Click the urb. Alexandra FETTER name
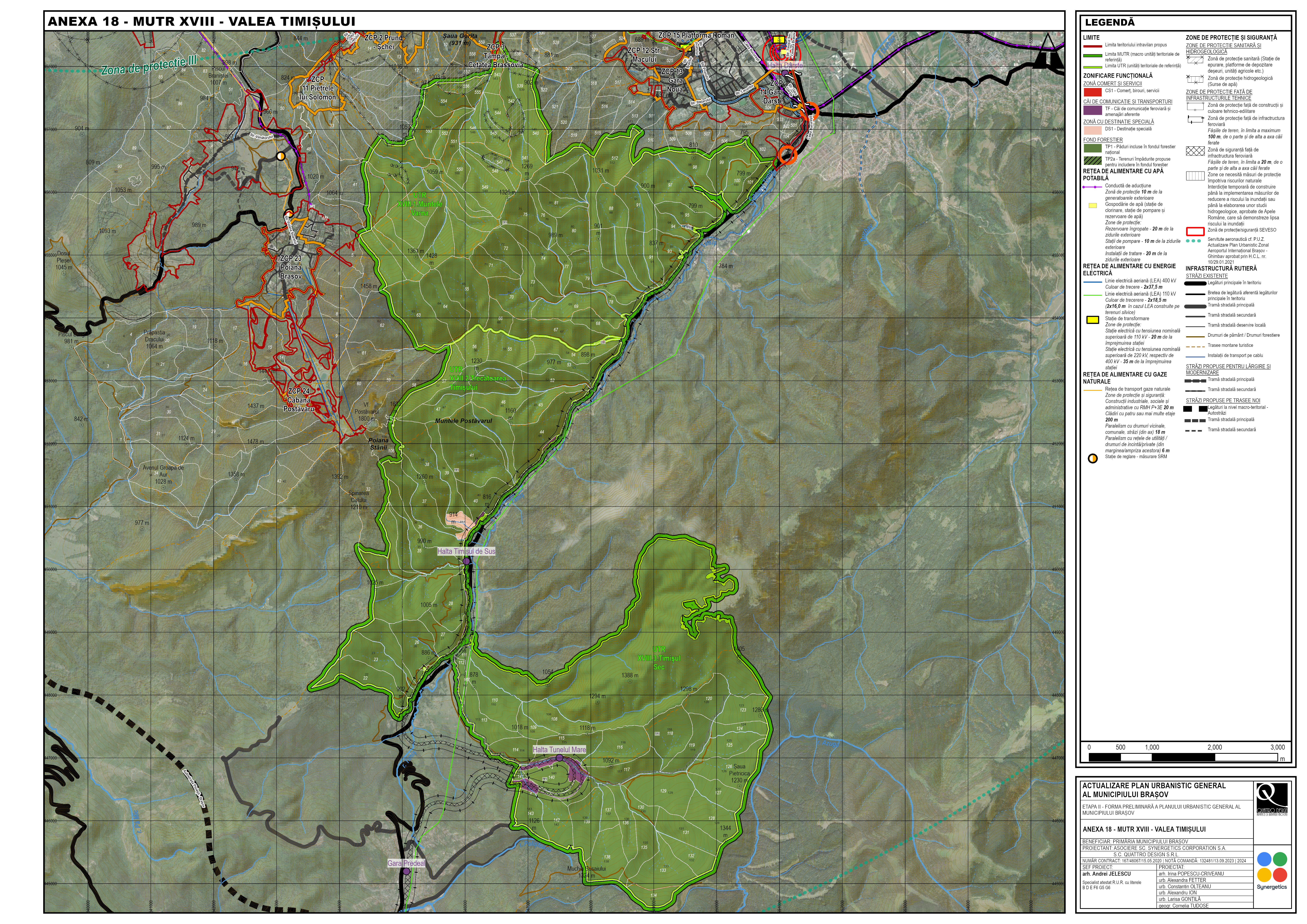Screen dimensions: 1307x924 tap(1182, 880)
